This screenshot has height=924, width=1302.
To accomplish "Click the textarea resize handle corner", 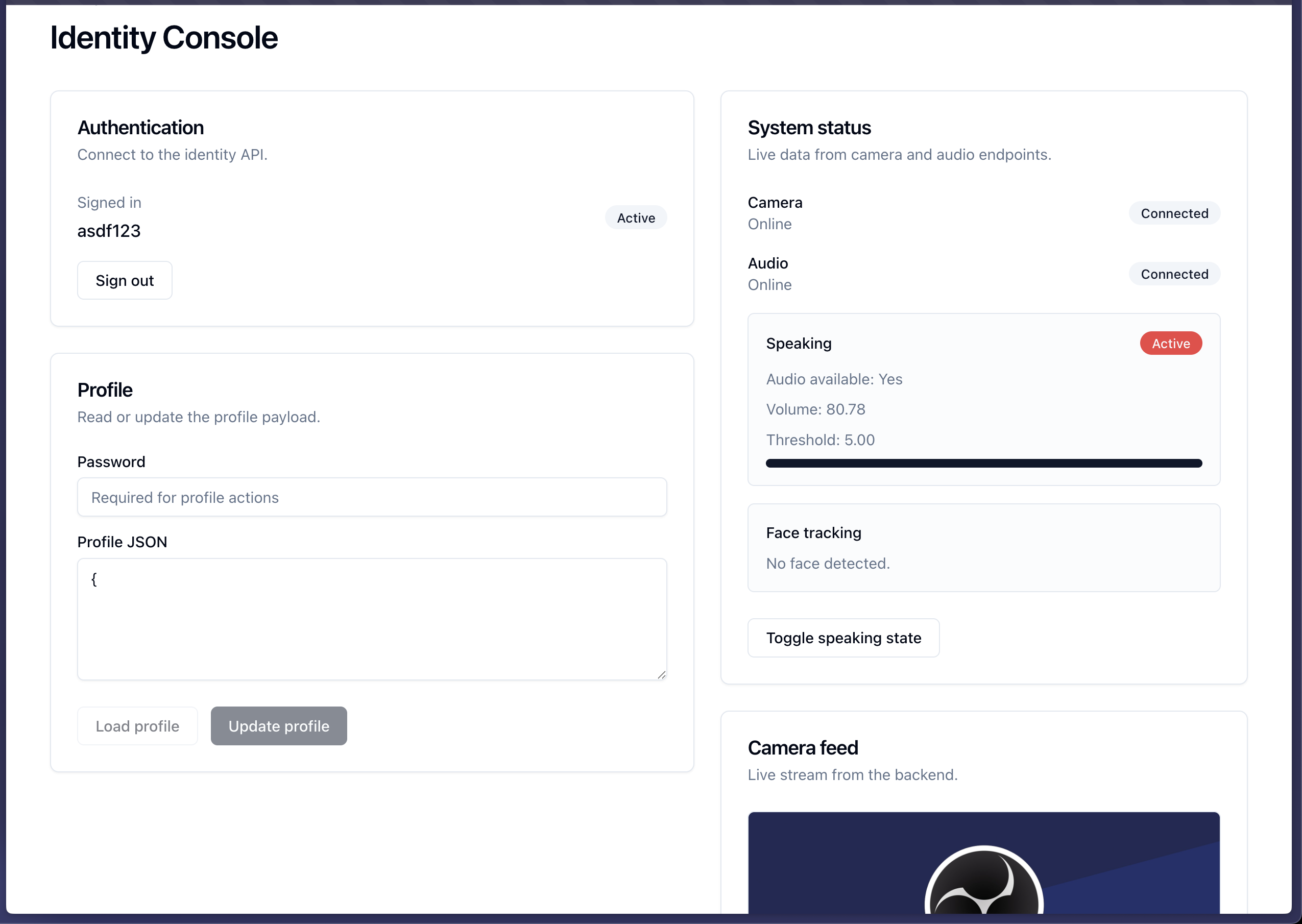I will (x=661, y=675).
